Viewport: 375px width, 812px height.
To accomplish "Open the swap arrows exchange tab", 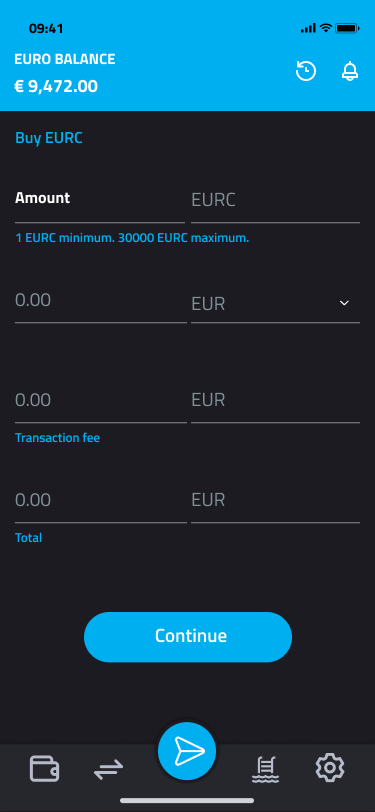I will tap(109, 769).
